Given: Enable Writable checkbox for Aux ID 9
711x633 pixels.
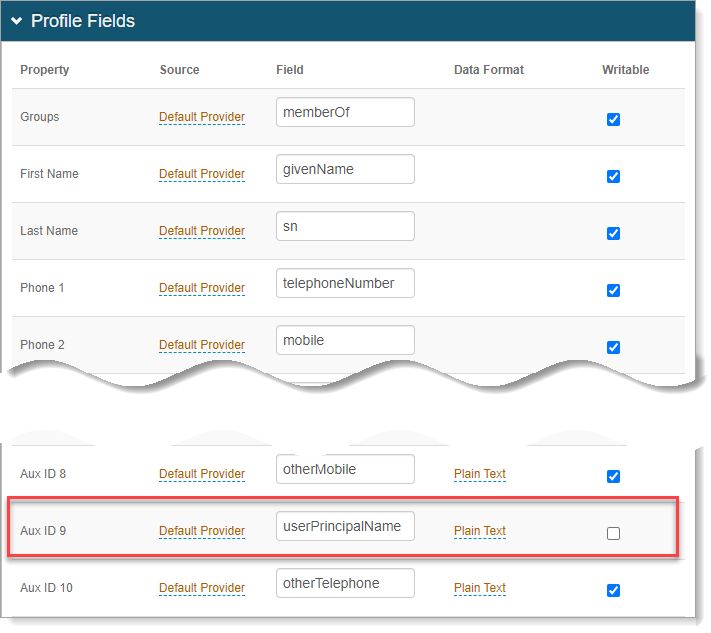Looking at the screenshot, I should [613, 533].
